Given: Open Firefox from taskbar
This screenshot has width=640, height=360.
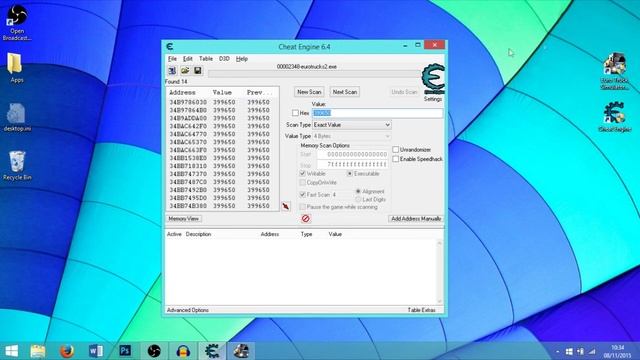Looking at the screenshot, I should click(67, 351).
